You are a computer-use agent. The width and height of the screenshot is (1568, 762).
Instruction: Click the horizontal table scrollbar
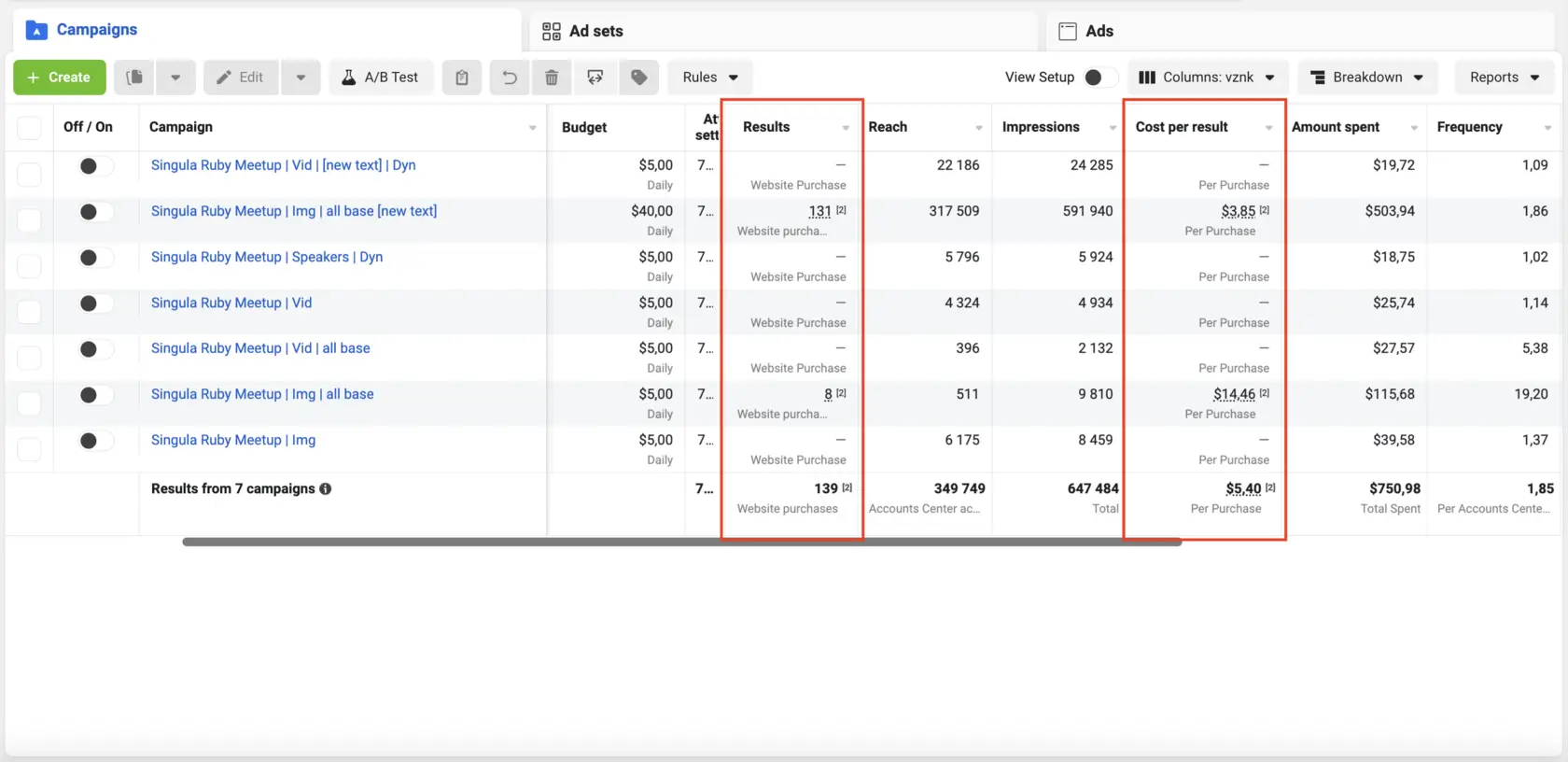[x=682, y=542]
